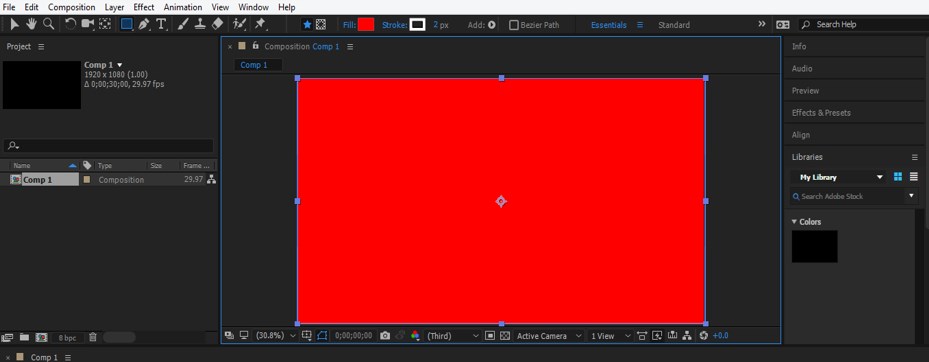Open the magnification ratio (30.8%) dropdown

pos(276,336)
